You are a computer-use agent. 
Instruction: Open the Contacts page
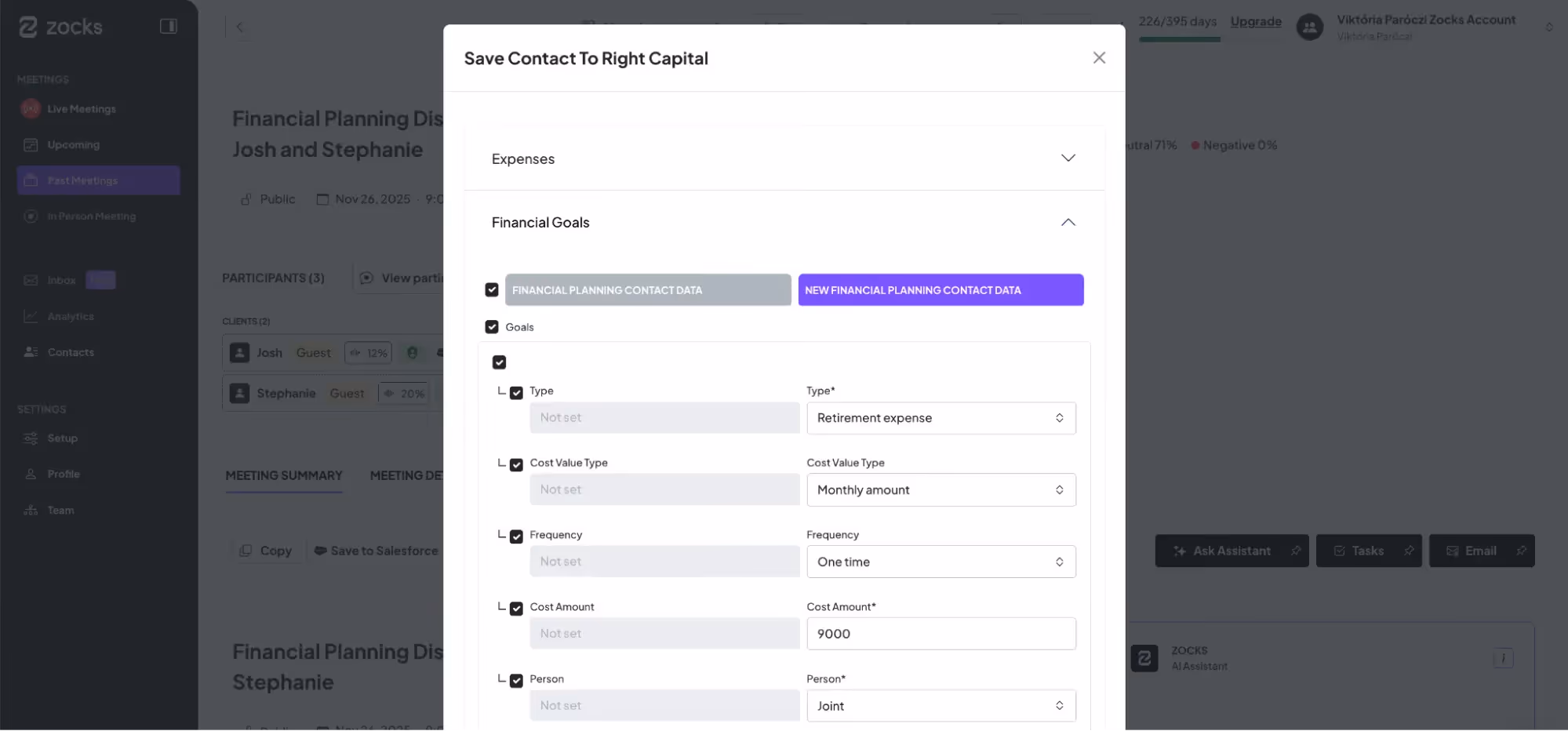(x=71, y=351)
